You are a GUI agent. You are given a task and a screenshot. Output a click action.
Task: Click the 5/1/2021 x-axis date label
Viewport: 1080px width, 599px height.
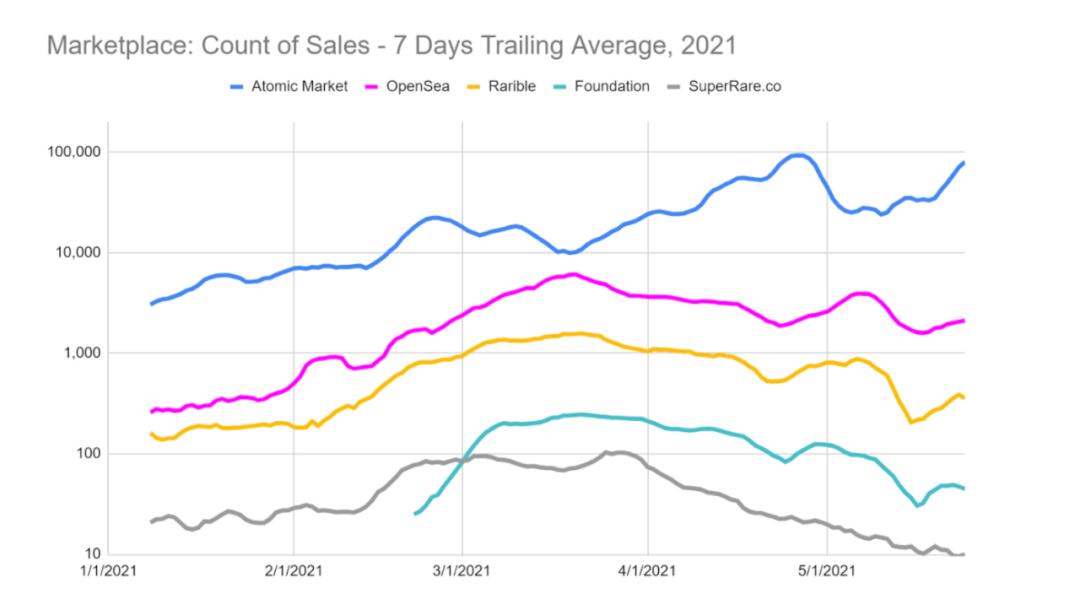click(826, 573)
